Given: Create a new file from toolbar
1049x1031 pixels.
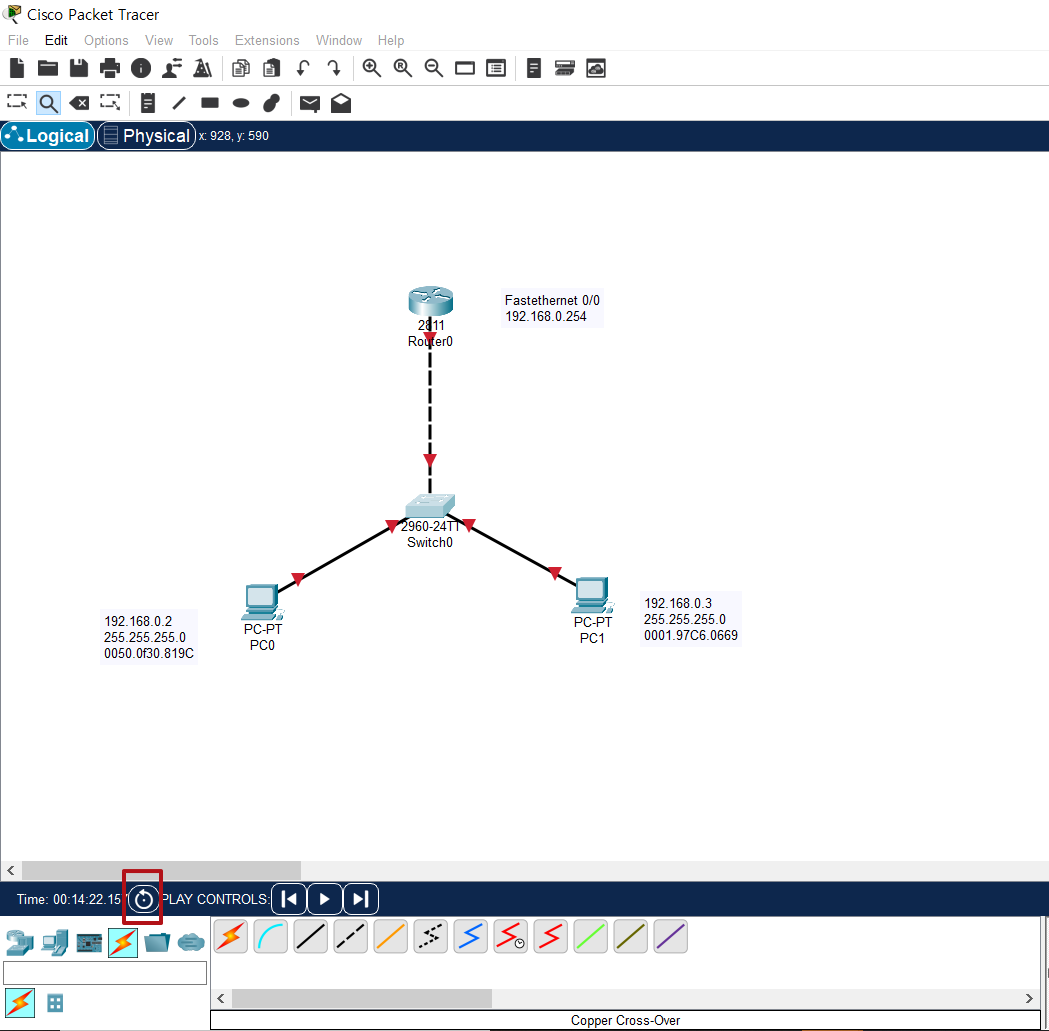Looking at the screenshot, I should [x=17, y=68].
